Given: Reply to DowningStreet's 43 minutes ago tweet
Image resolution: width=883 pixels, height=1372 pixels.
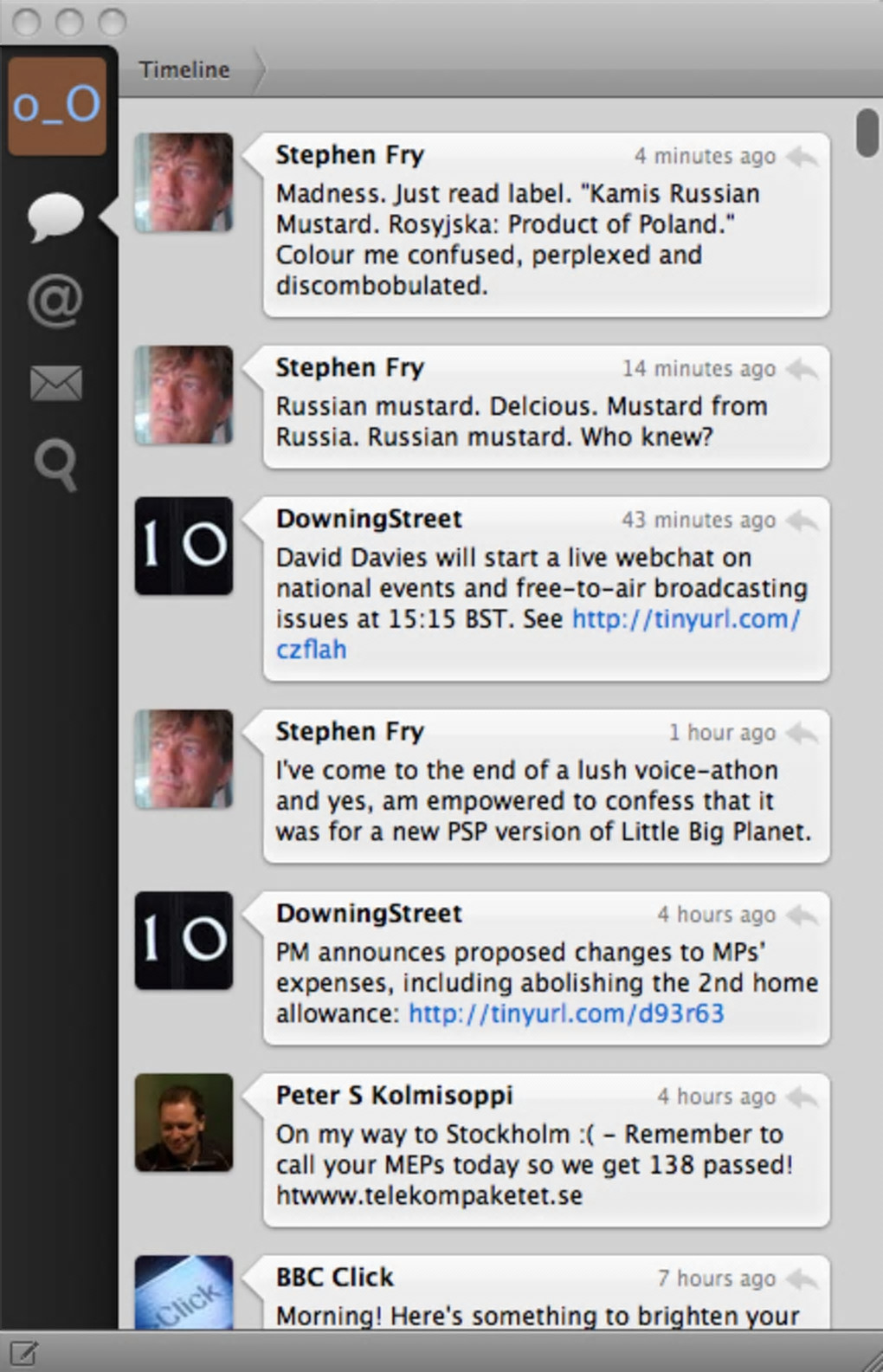Looking at the screenshot, I should pos(802,521).
